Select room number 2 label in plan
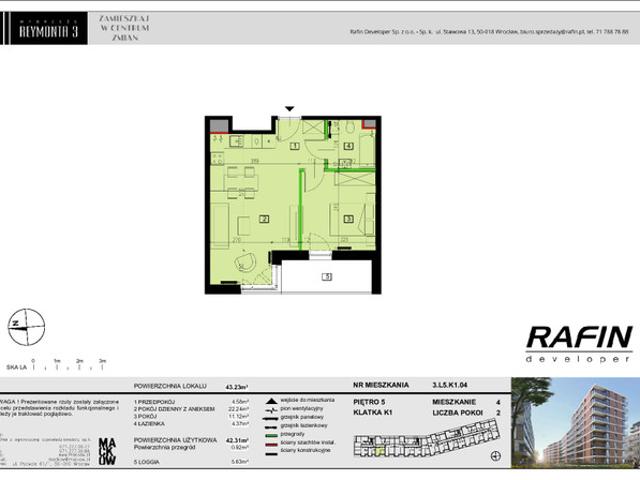Image resolution: width=640 pixels, height=480 pixels. pos(264,219)
